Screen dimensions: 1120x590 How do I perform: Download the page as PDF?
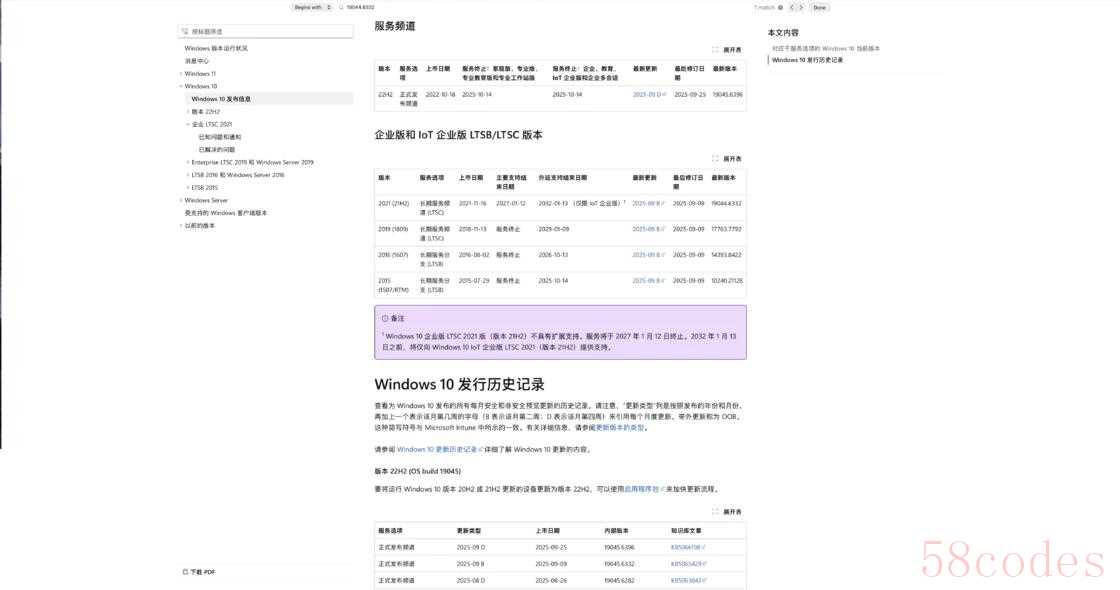199,571
